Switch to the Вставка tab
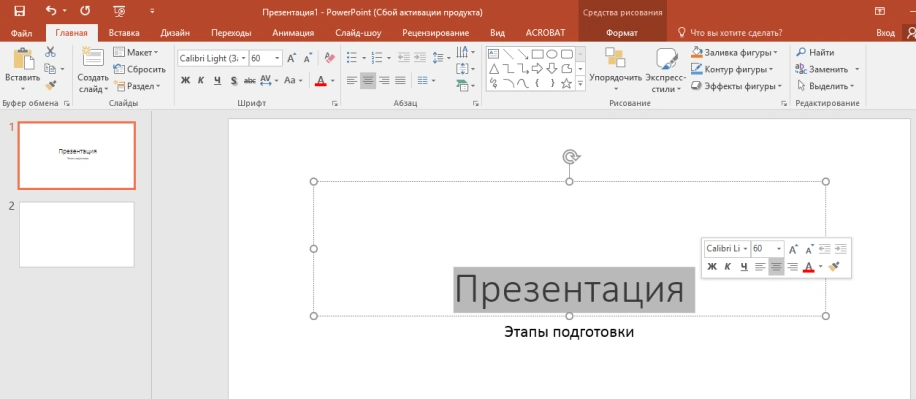 (124, 33)
